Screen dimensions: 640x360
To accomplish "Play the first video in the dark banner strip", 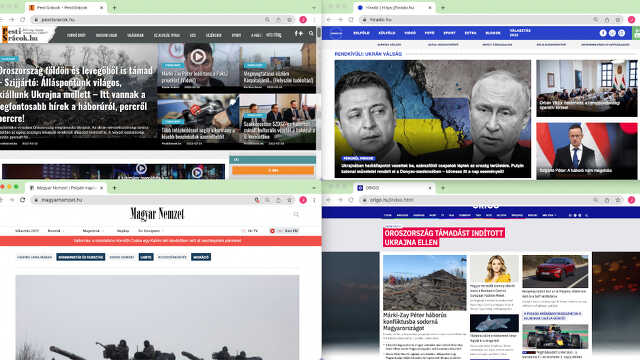I will (x=141, y=168).
